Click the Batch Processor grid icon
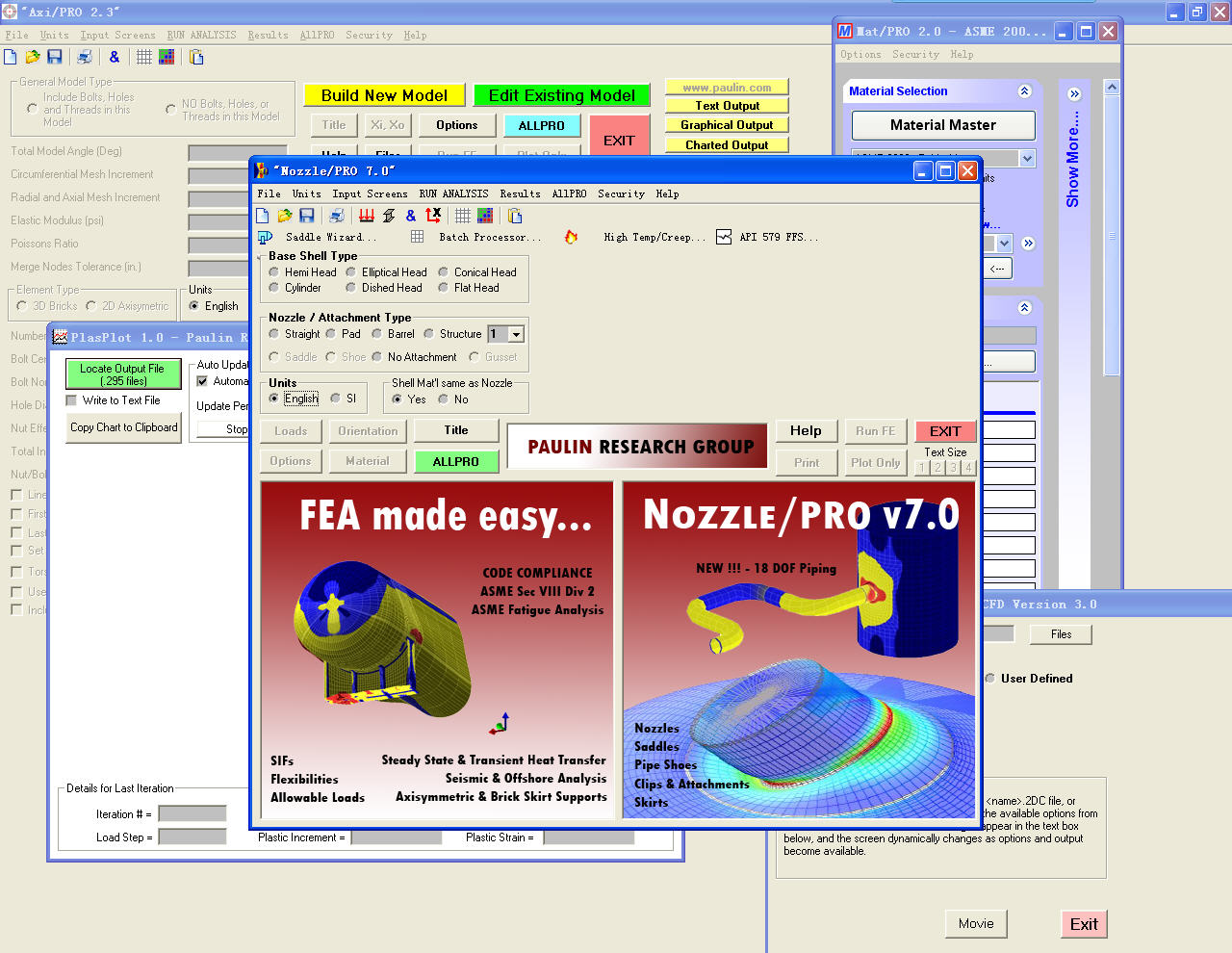 [x=417, y=237]
